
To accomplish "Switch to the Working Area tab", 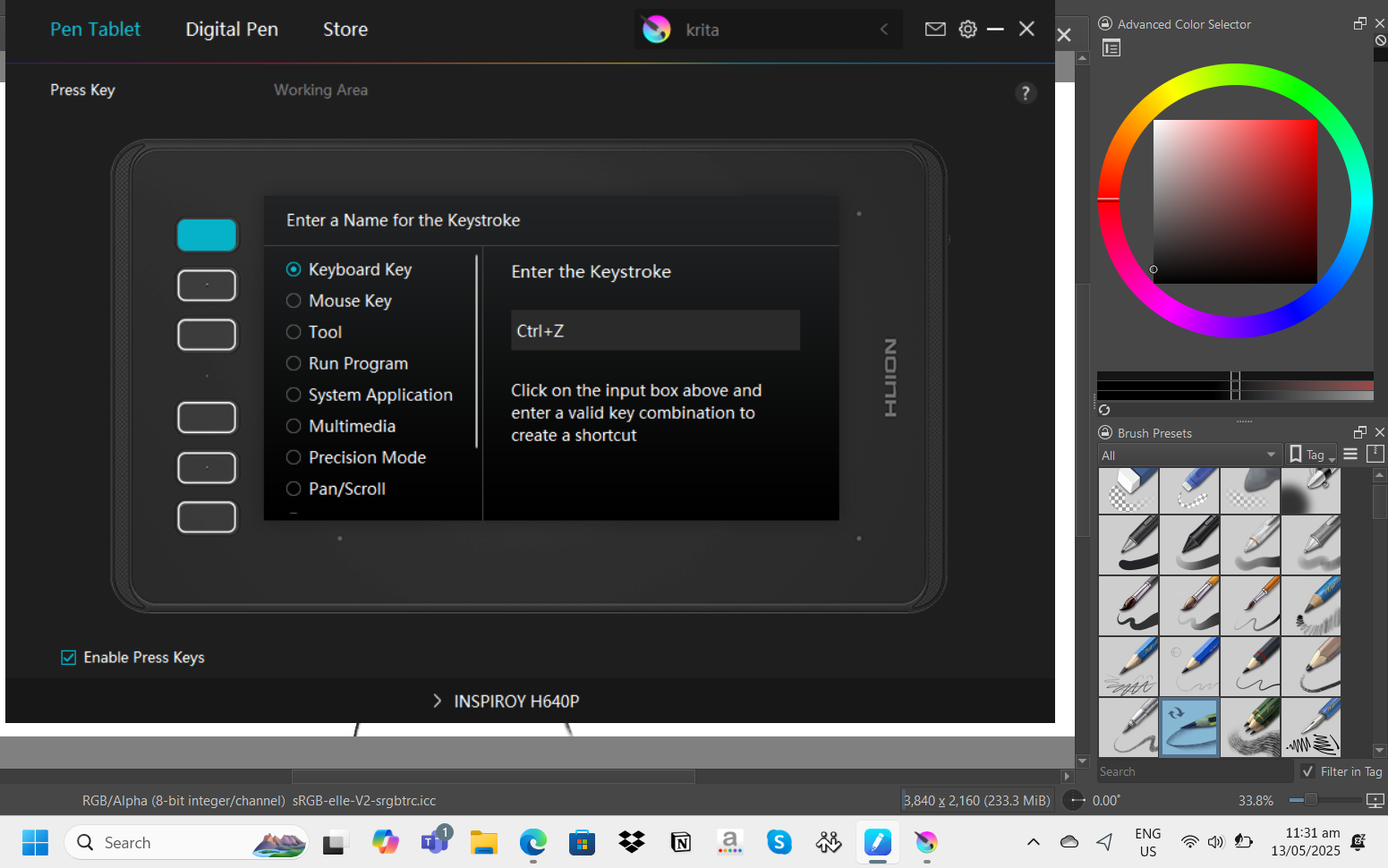I will pyautogui.click(x=320, y=90).
